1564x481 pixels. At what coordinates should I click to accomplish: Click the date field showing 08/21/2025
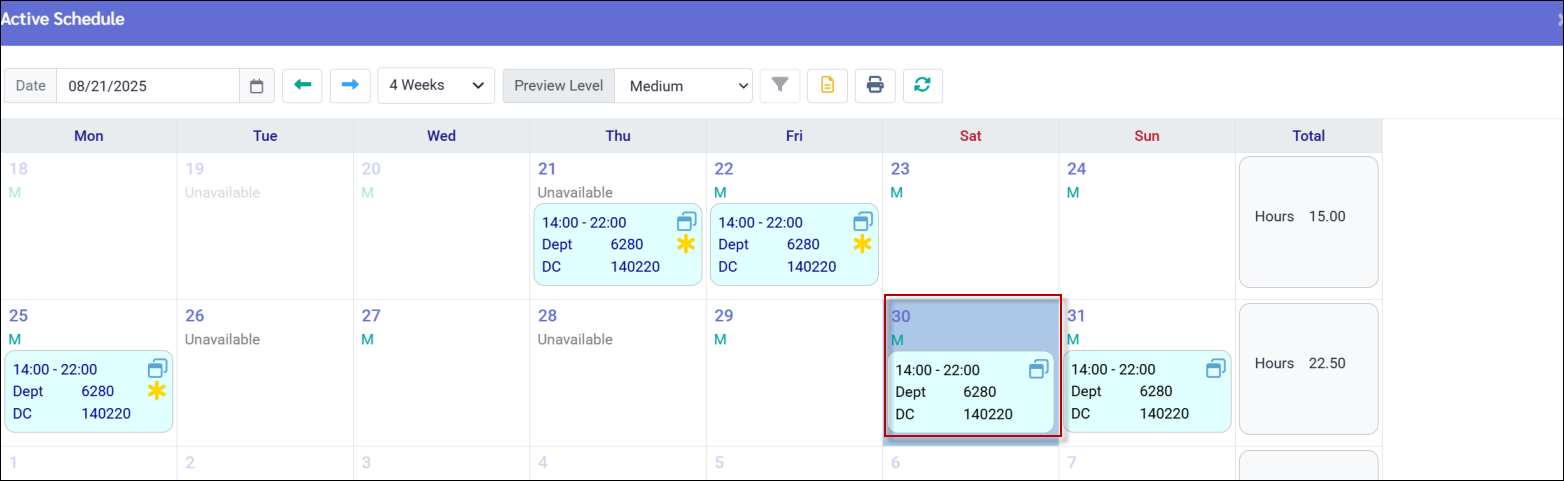147,86
